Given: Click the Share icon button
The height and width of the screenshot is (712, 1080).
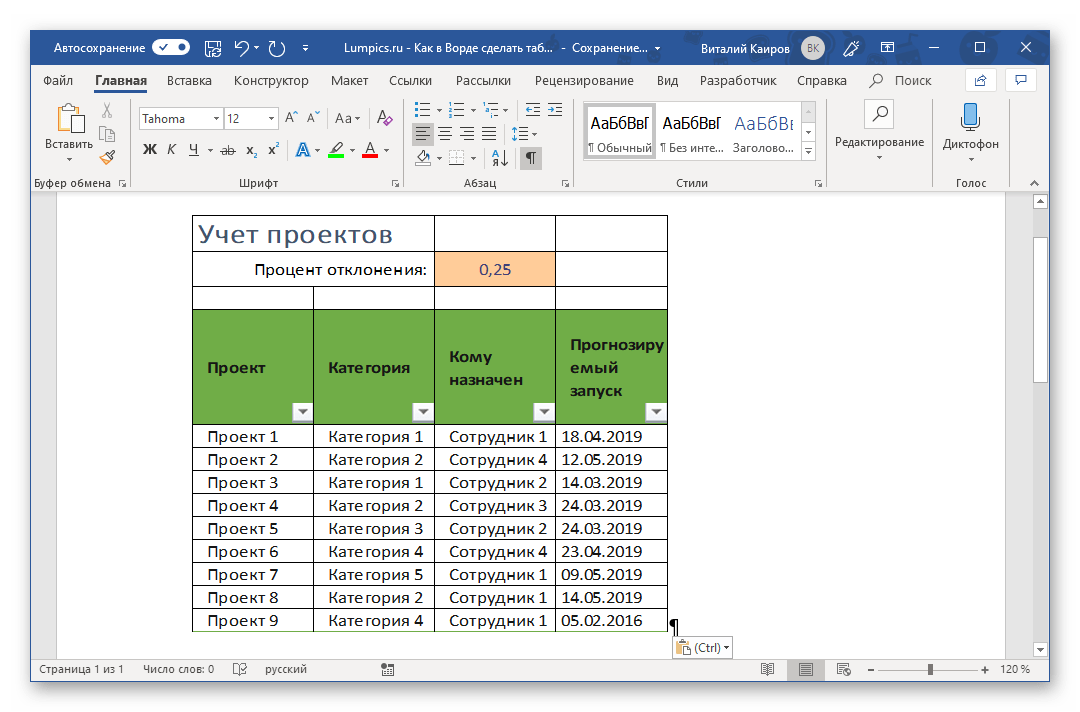Looking at the screenshot, I should 980,81.
